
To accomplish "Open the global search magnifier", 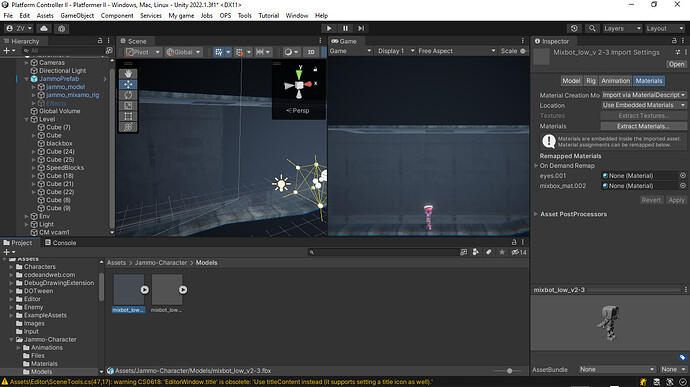I will tap(592, 28).
